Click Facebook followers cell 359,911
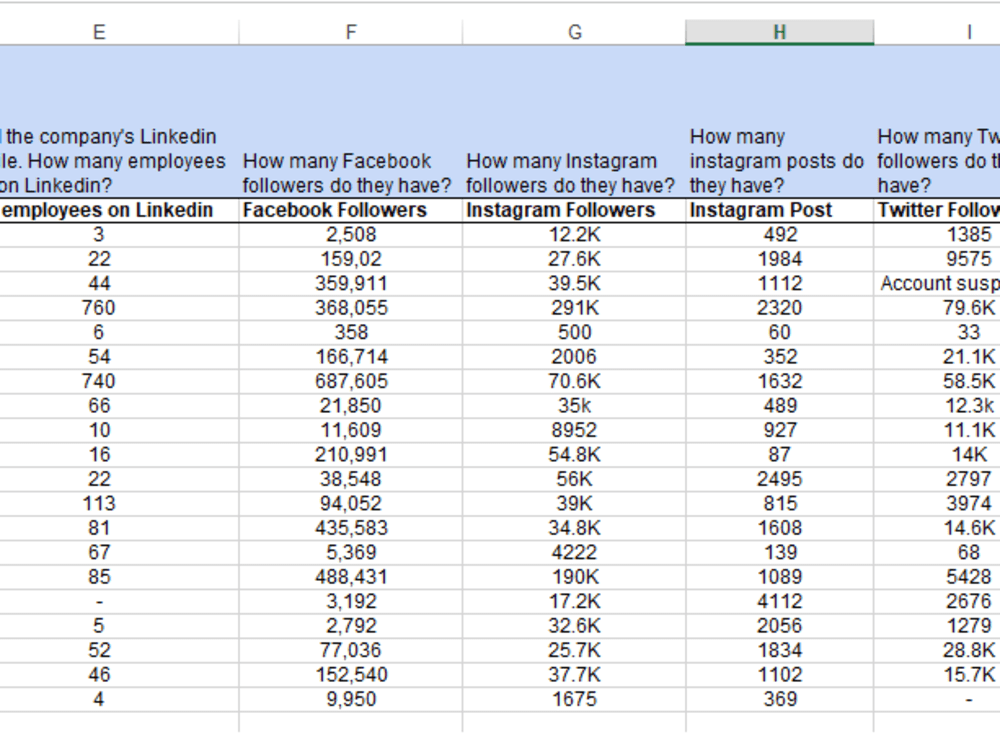Screen dimensions: 1000x750 (351, 284)
